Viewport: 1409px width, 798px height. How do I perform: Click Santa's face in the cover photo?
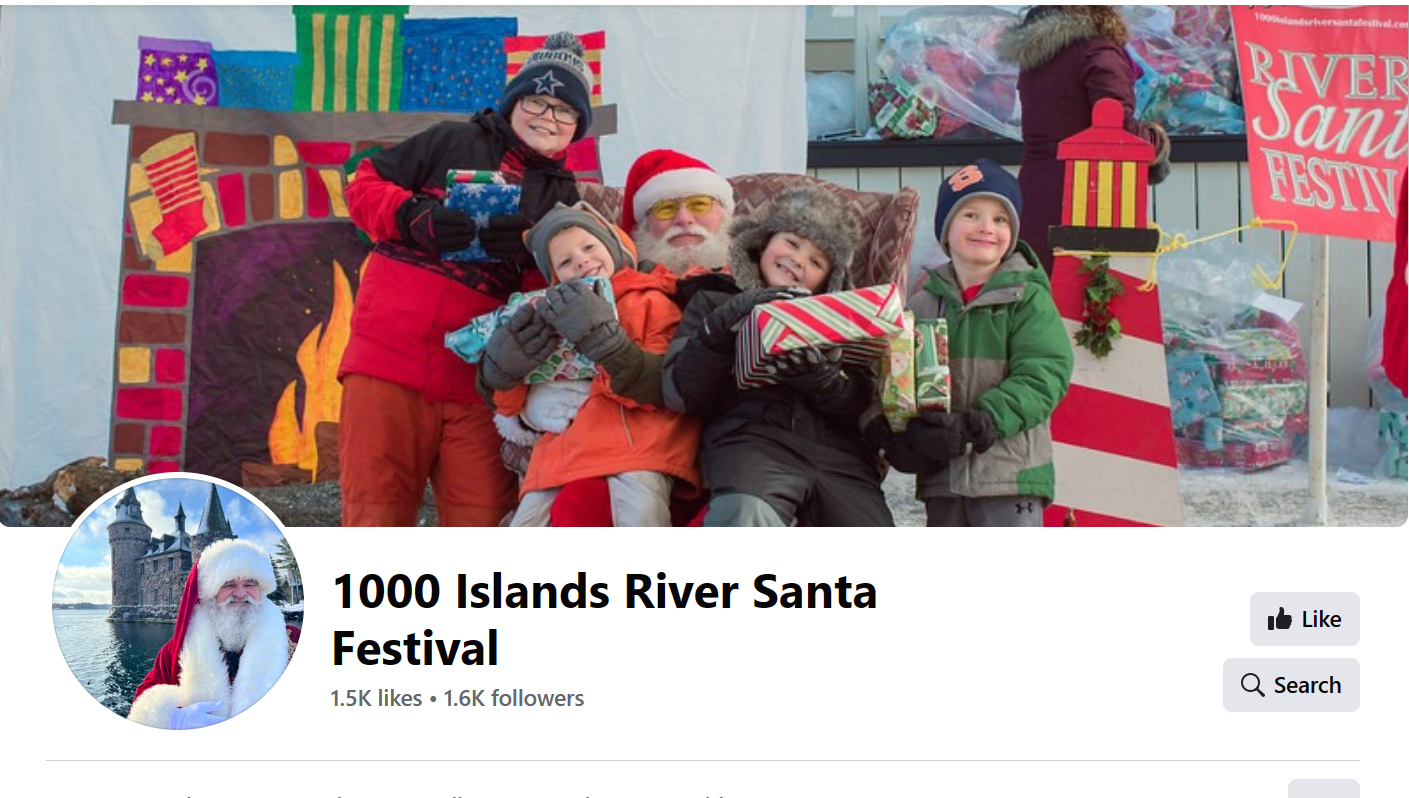point(683,222)
